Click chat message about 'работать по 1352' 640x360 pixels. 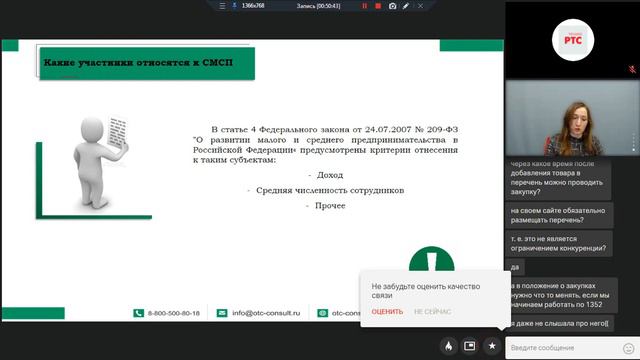(562, 295)
